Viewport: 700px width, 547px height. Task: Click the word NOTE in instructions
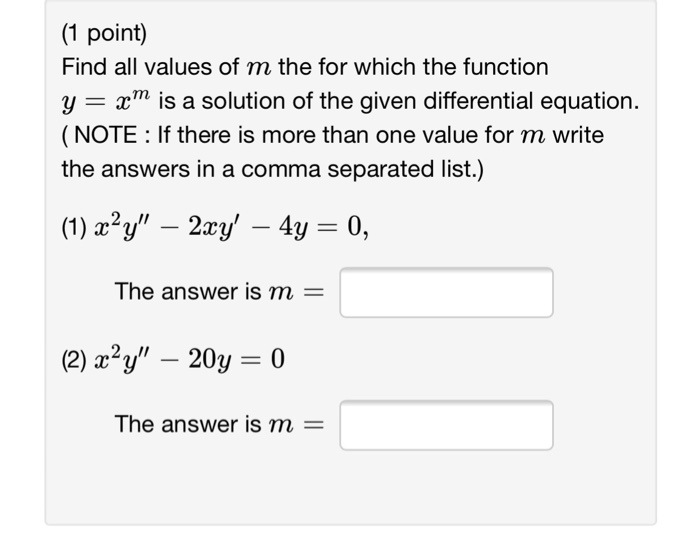tap(106, 135)
